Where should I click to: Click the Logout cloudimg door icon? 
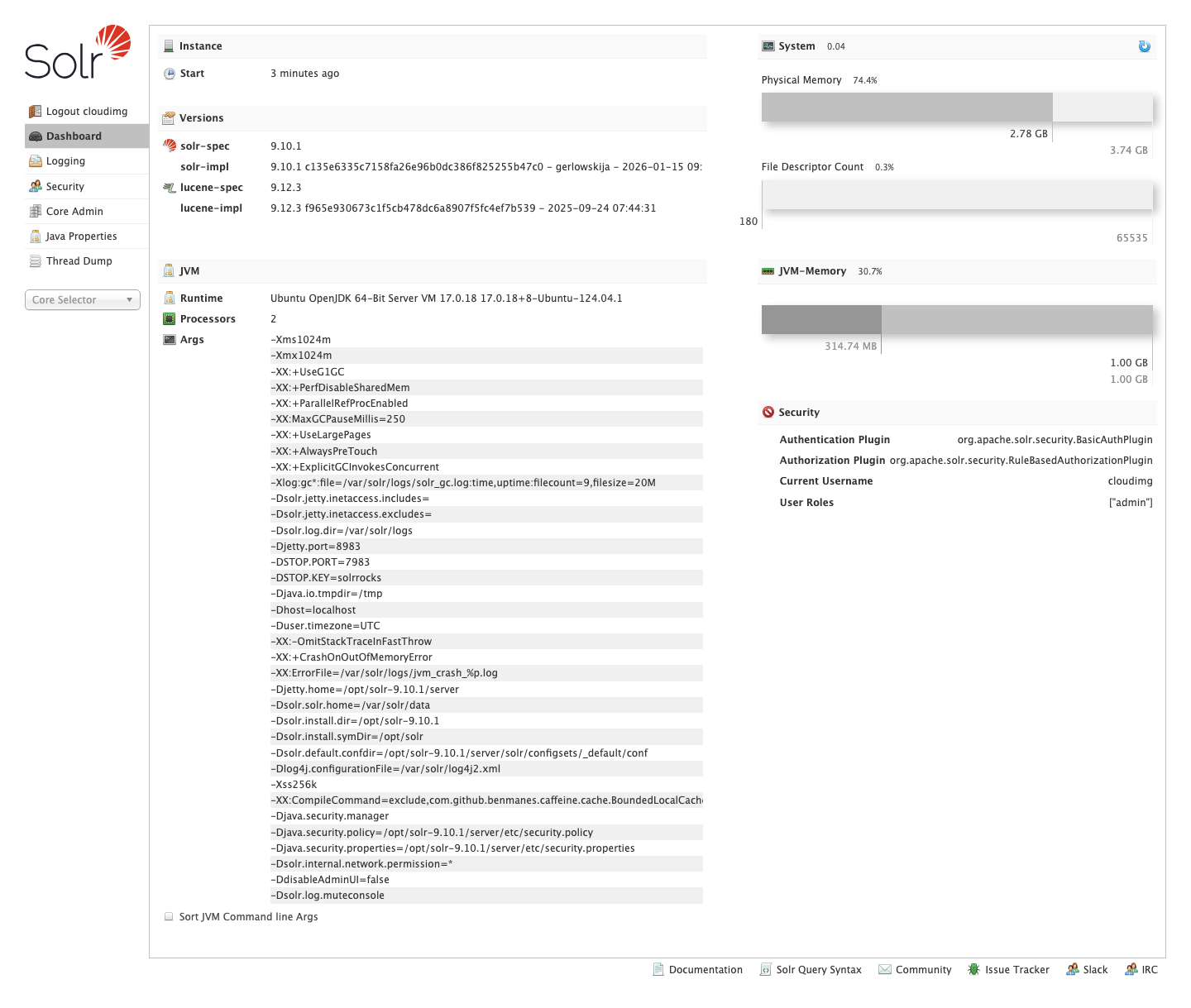coord(35,112)
